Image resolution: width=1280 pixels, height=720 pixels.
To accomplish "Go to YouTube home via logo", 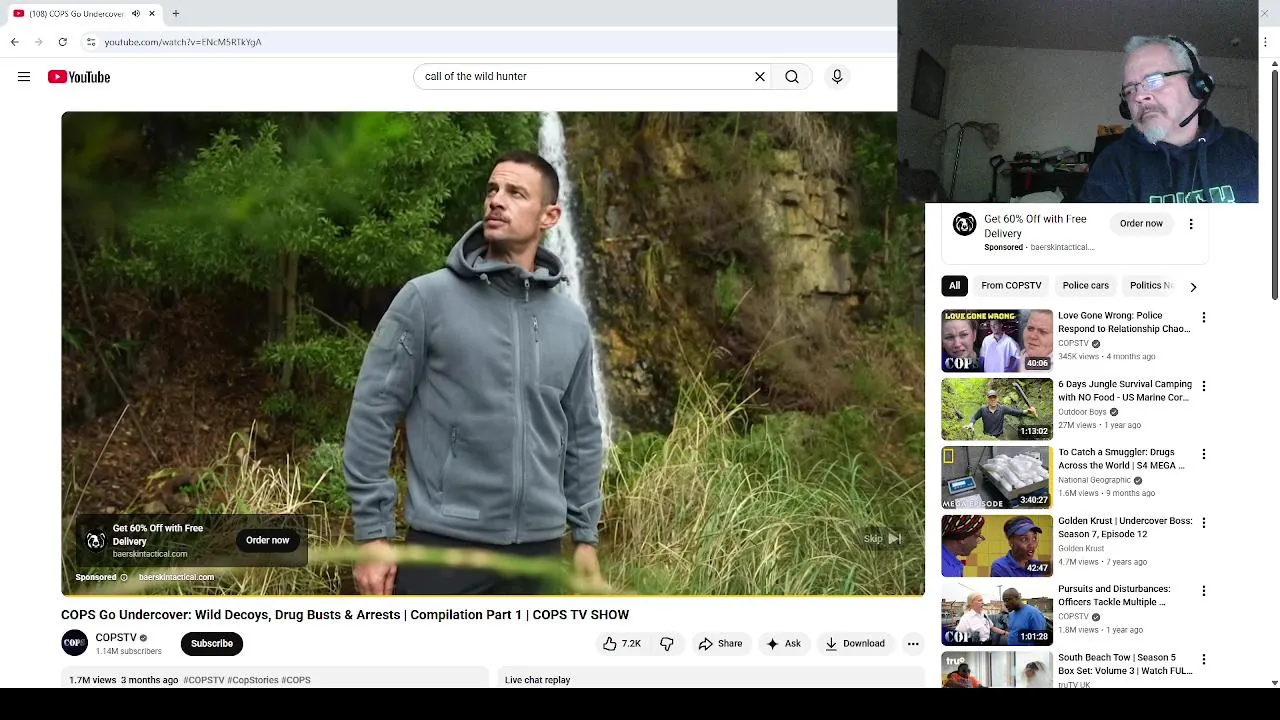I will (79, 77).
